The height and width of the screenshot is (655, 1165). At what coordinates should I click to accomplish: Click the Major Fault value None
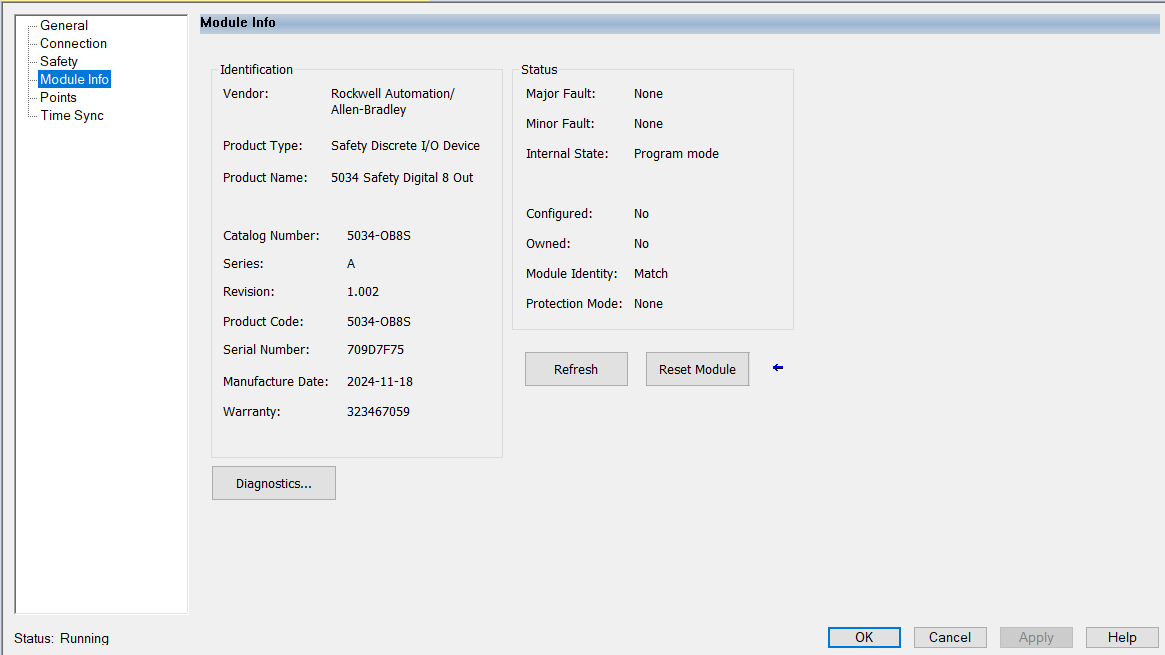click(648, 94)
